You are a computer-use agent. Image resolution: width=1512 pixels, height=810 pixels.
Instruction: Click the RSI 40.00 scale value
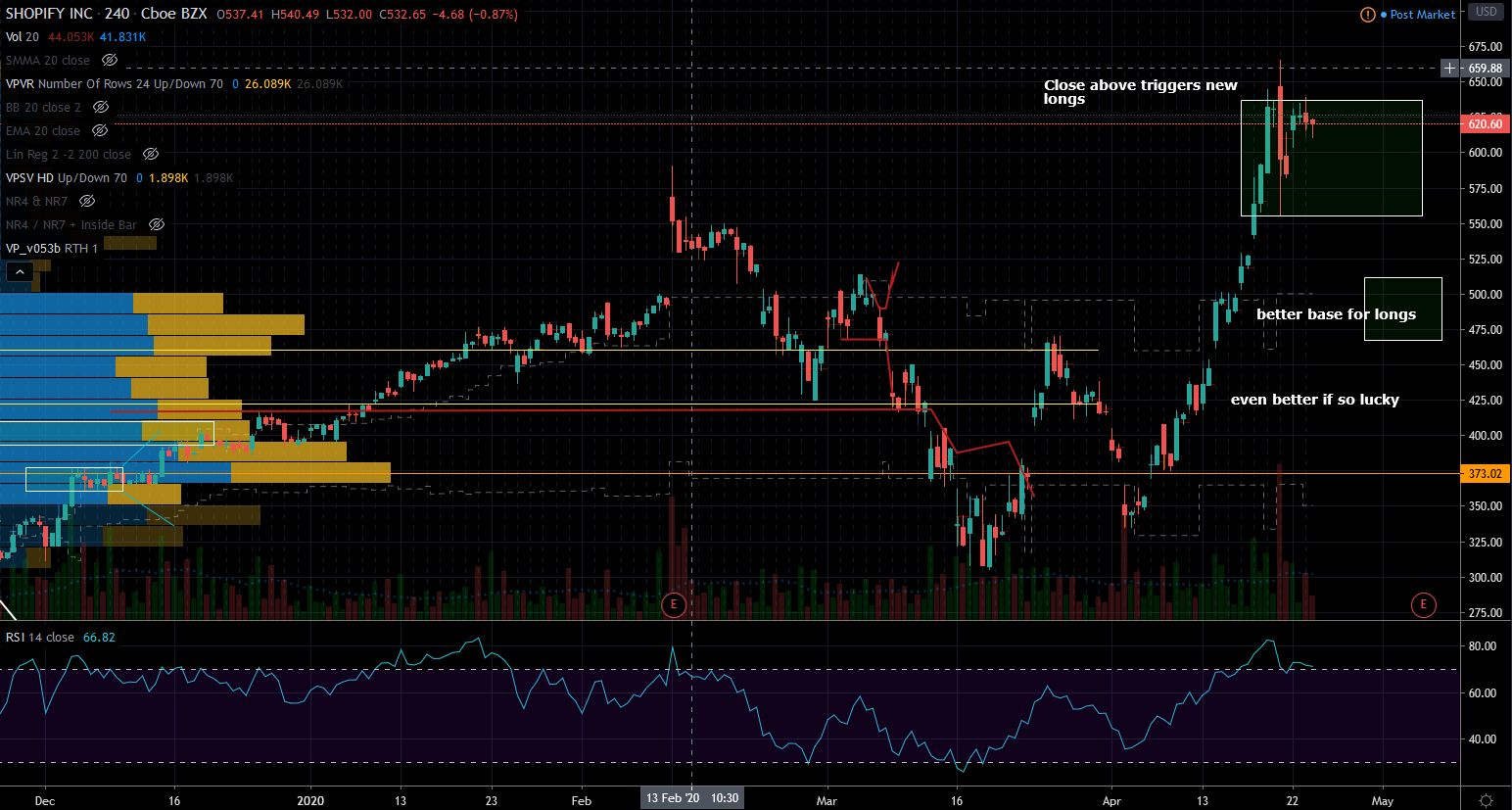coord(1483,739)
